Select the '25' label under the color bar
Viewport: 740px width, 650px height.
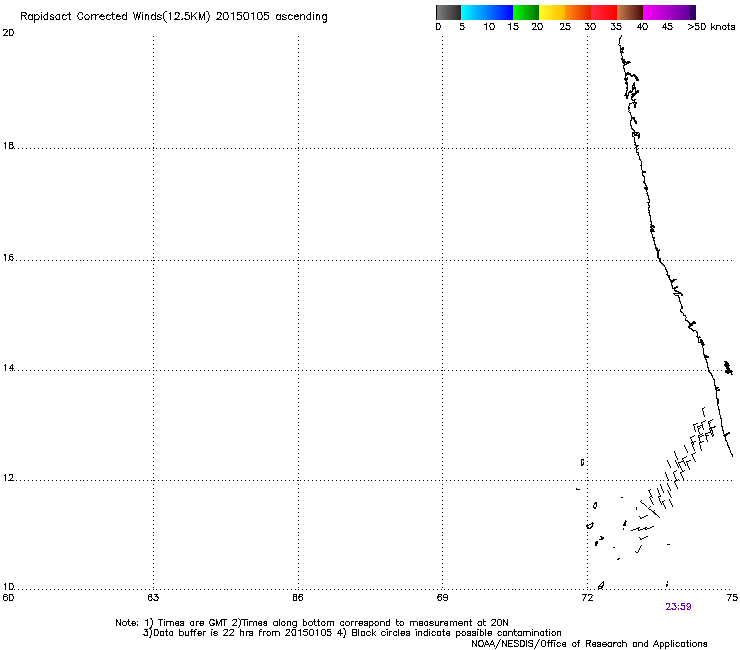point(565,27)
